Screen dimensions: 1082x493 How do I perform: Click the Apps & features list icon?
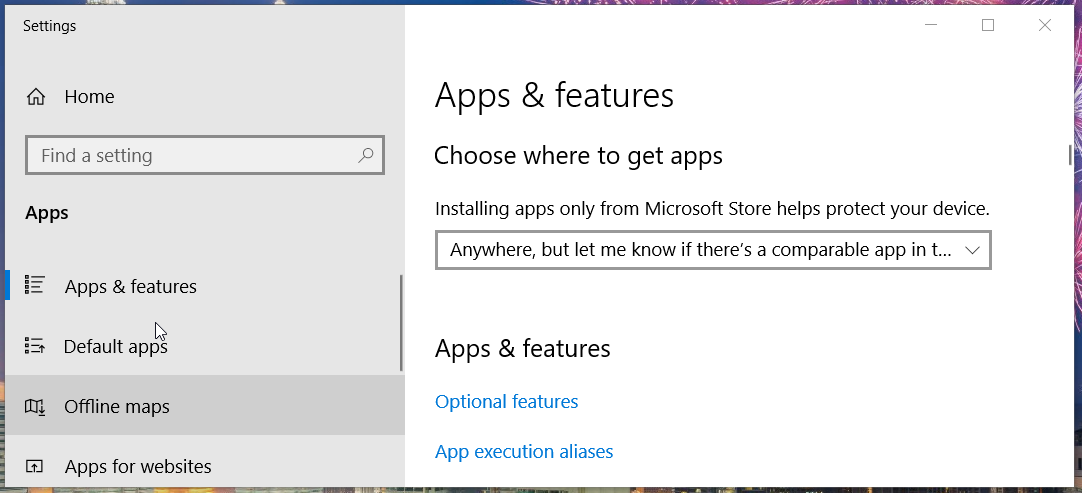[35, 284]
